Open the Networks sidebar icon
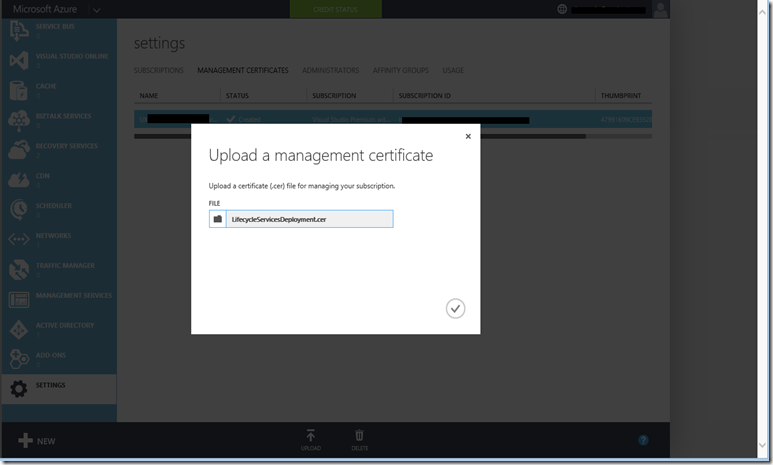 click(19, 240)
